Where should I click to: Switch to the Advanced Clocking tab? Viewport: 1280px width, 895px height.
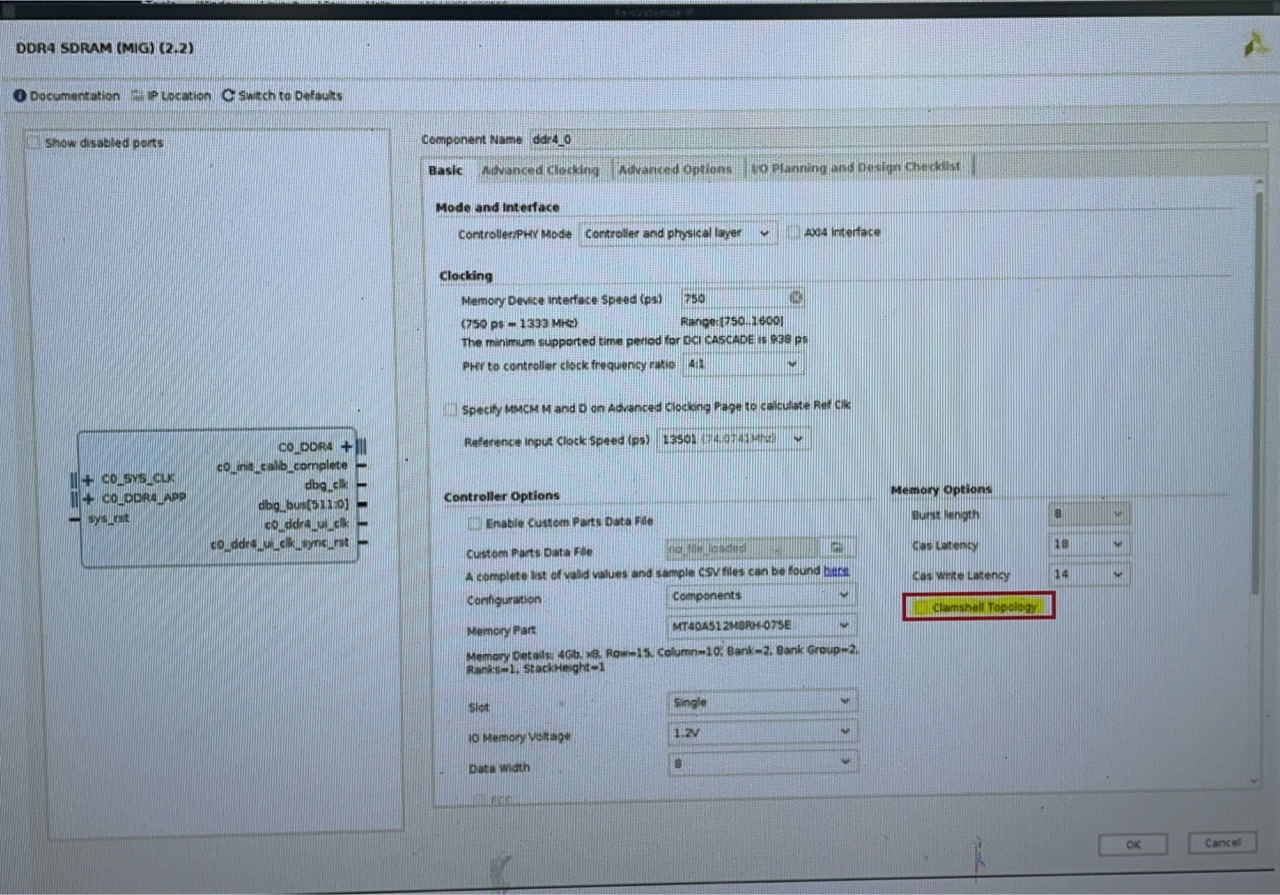coord(540,169)
